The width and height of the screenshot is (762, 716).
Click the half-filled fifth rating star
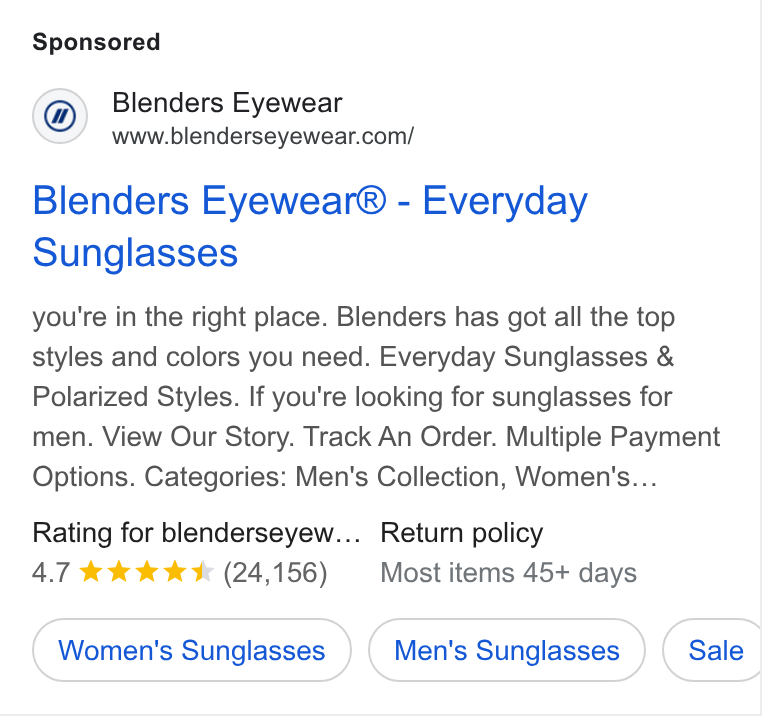203,572
